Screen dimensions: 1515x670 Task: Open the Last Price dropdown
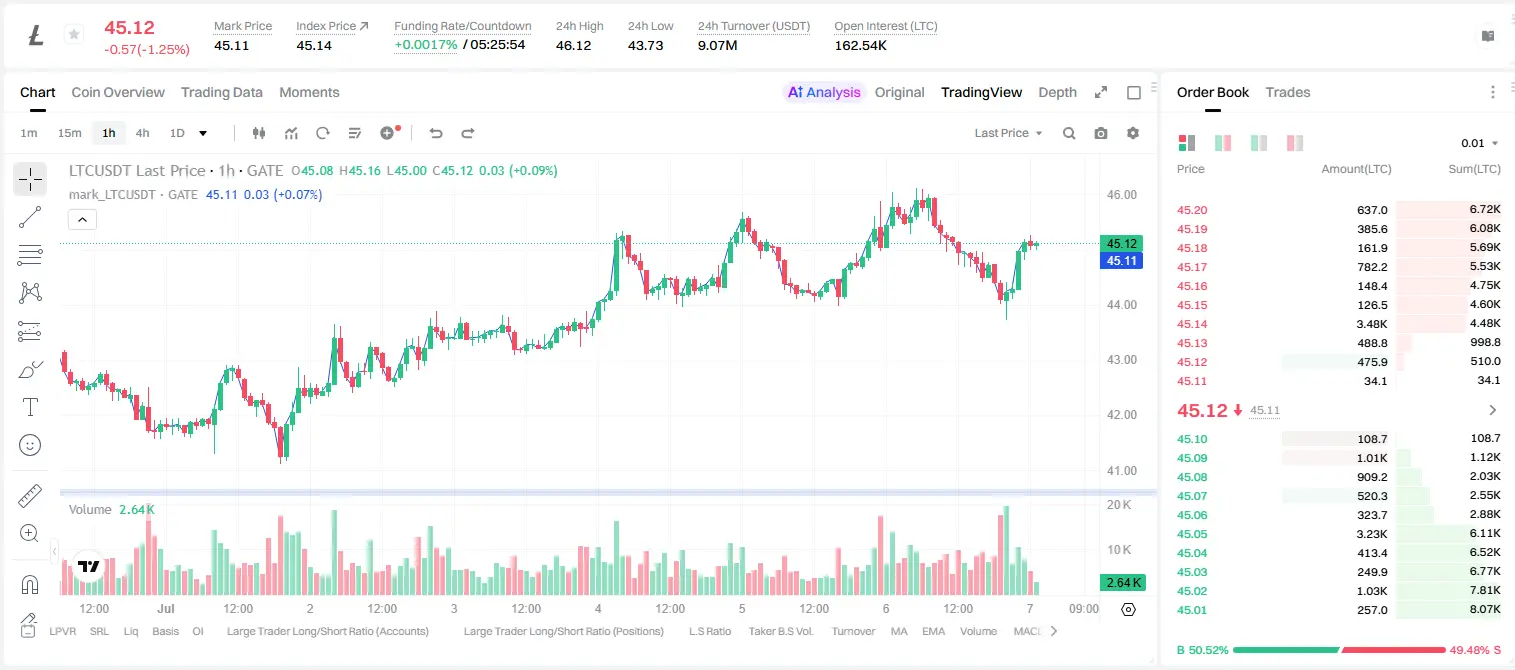pyautogui.click(x=1008, y=133)
